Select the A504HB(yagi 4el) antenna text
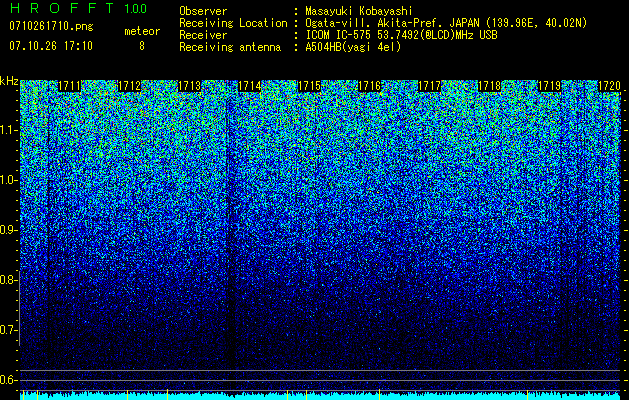Screen dimensions: 629x400 point(353,47)
